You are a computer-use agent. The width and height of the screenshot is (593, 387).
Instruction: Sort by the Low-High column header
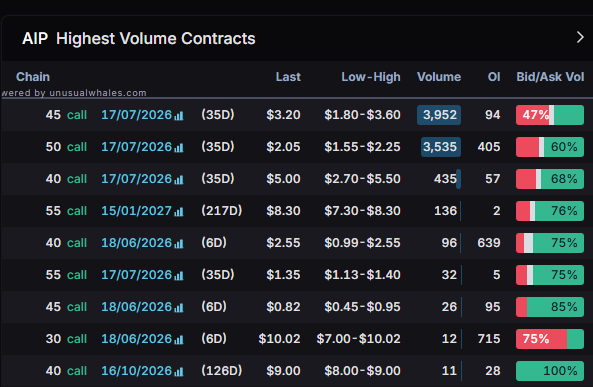click(371, 77)
